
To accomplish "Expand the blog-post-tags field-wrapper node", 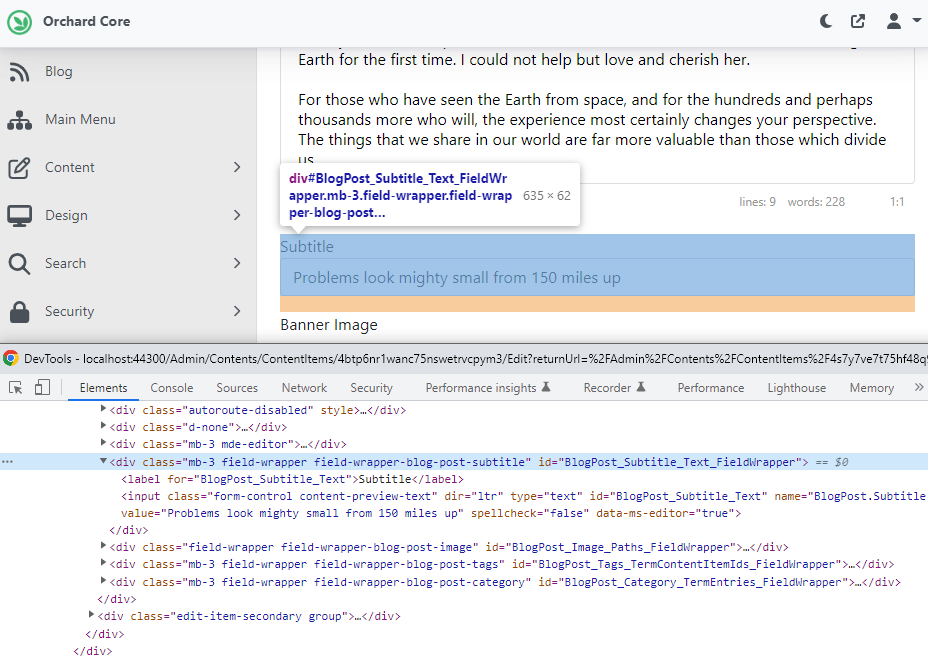I will click(x=103, y=563).
